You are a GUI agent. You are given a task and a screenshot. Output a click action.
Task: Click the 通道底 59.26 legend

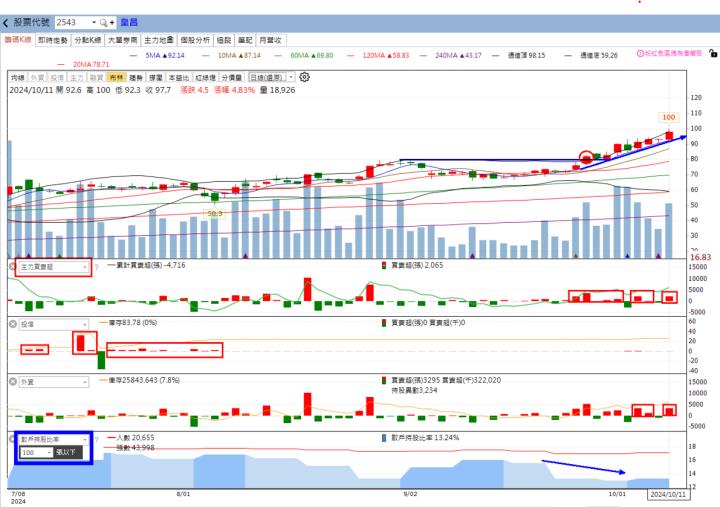click(599, 55)
